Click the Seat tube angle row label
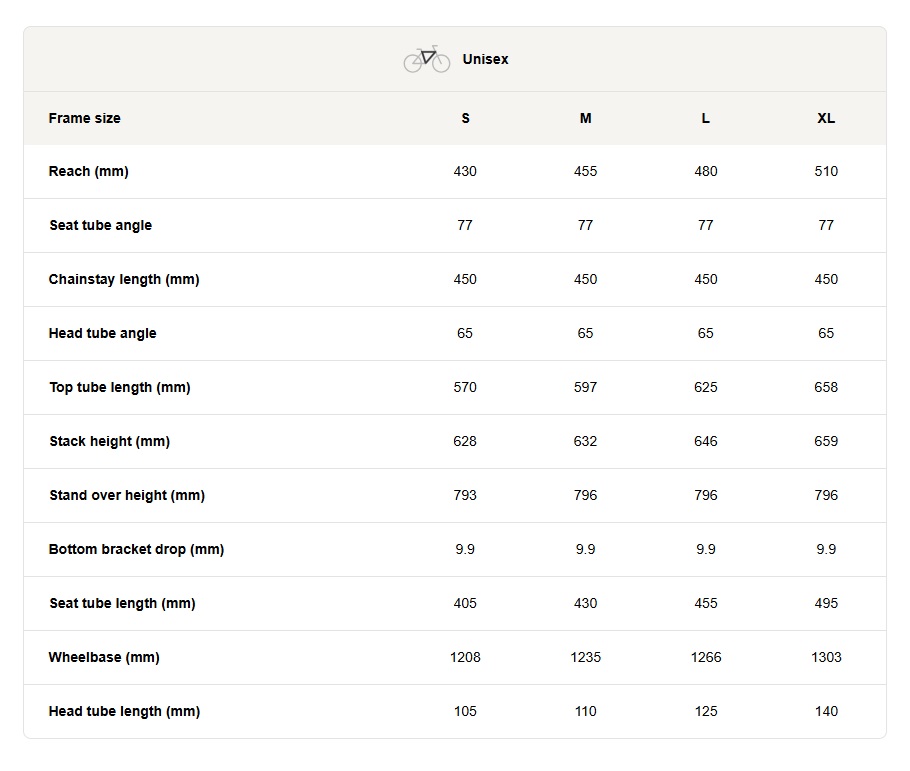 [x=100, y=225]
